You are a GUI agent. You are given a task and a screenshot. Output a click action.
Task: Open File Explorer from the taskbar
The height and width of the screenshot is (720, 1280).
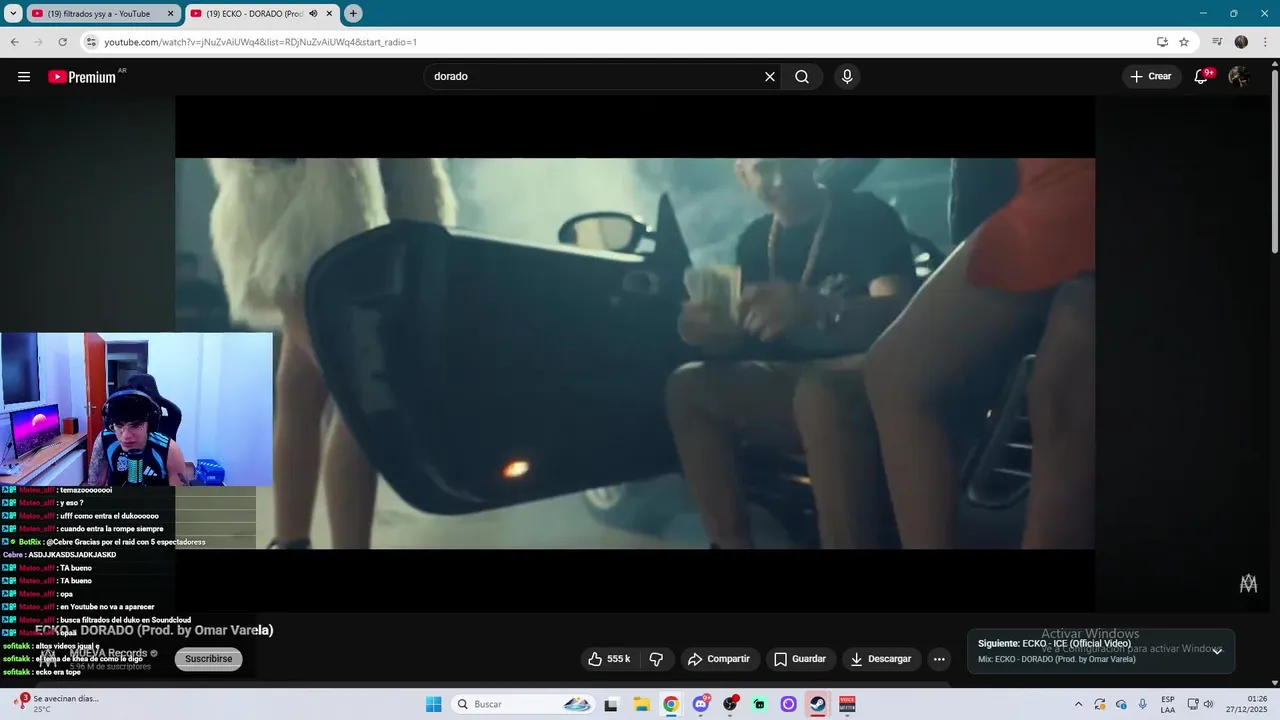pos(641,704)
